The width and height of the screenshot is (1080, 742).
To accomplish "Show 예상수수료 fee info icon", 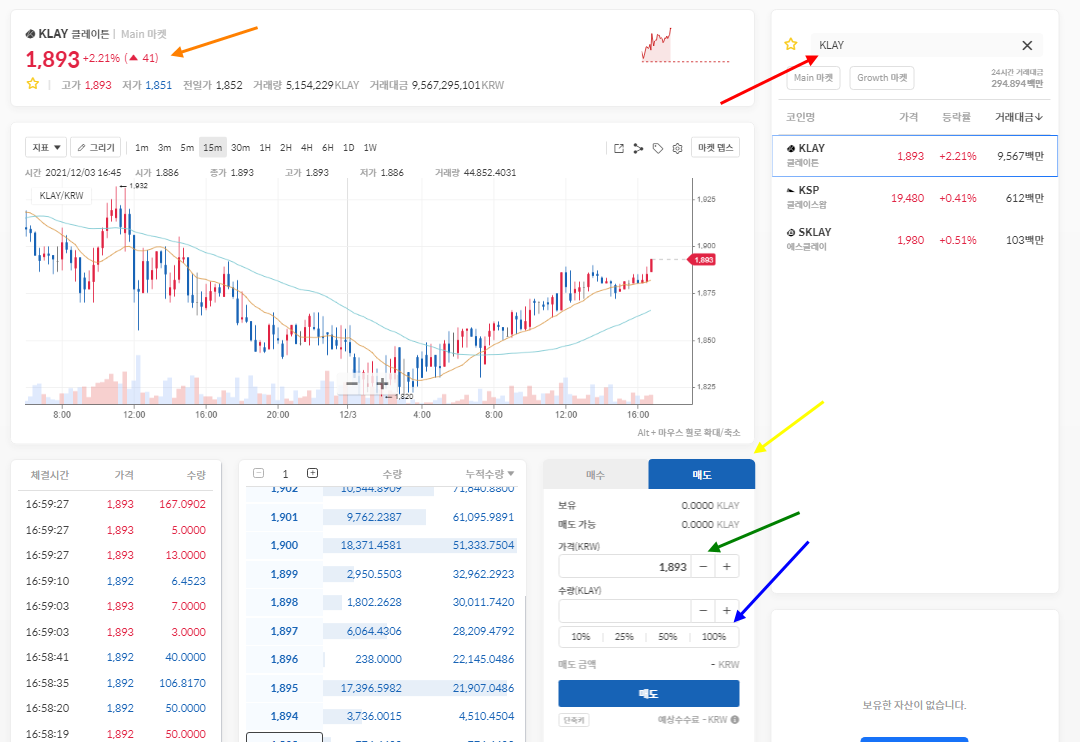I will [x=735, y=720].
